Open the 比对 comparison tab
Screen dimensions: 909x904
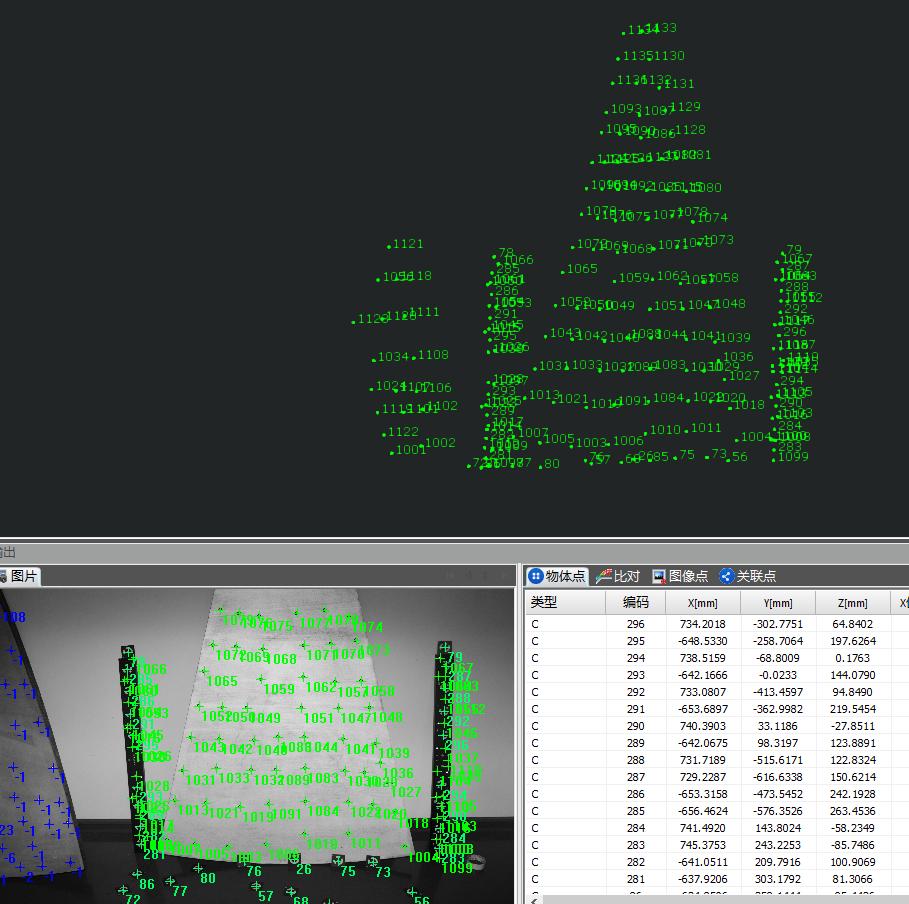pyautogui.click(x=618, y=576)
